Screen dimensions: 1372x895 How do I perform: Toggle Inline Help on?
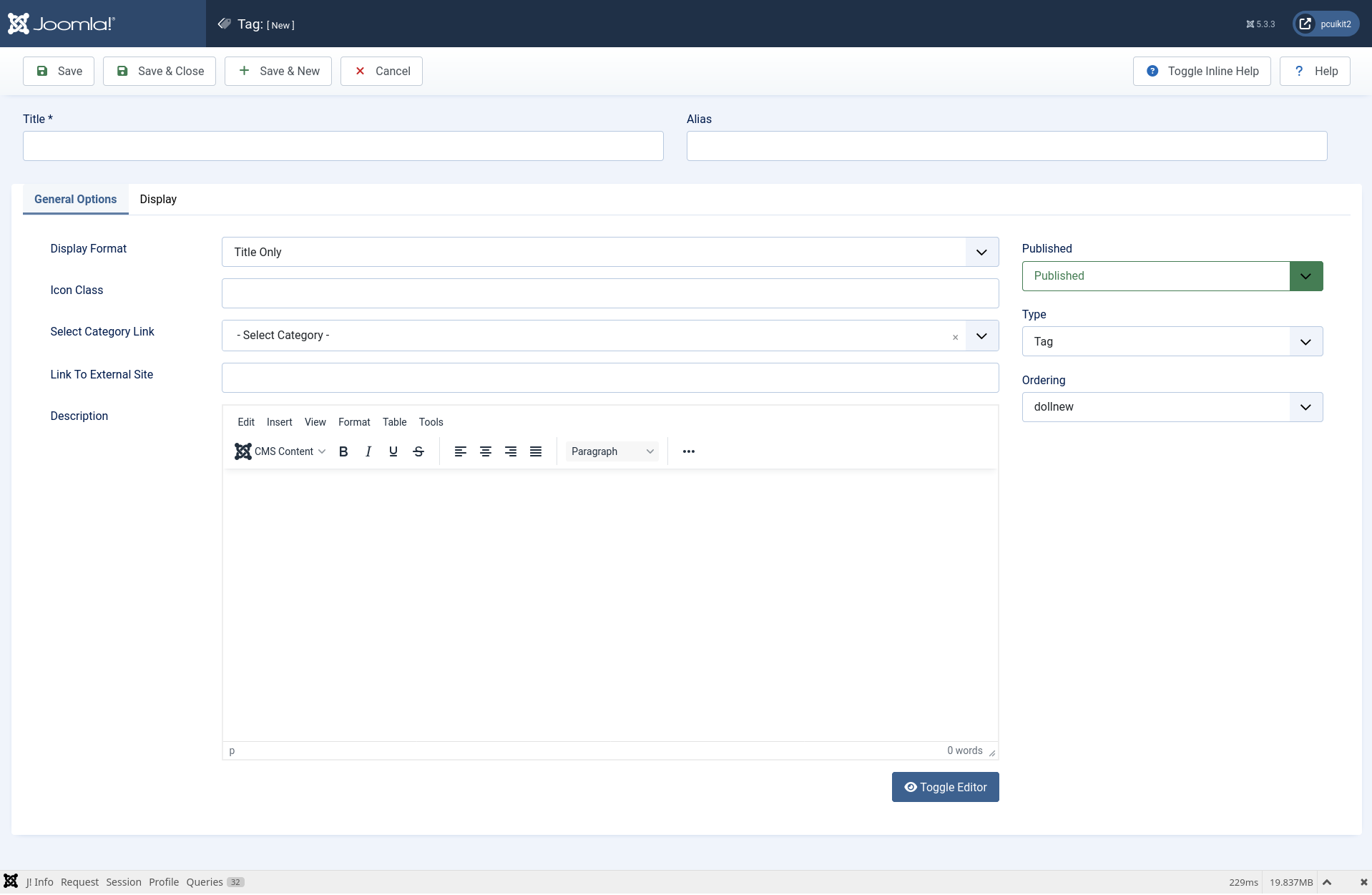(1202, 72)
